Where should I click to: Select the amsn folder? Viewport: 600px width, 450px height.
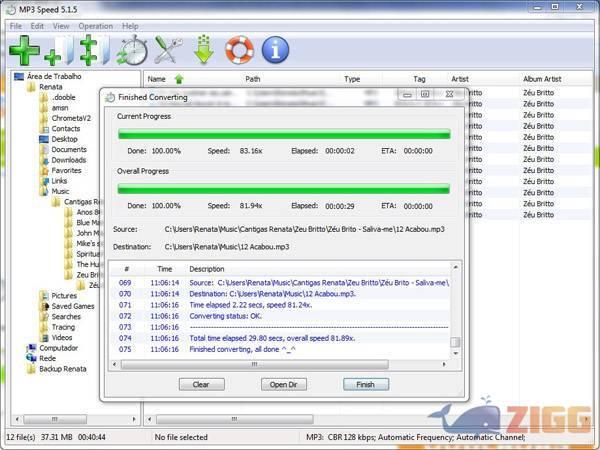point(54,108)
